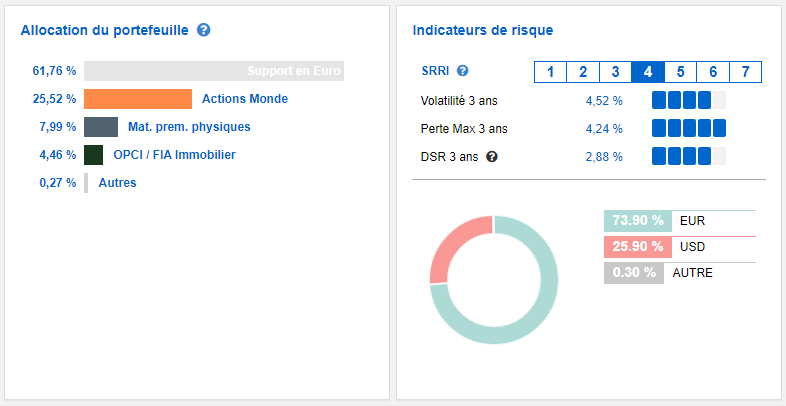Select SRRI level 1 box

(x=550, y=72)
